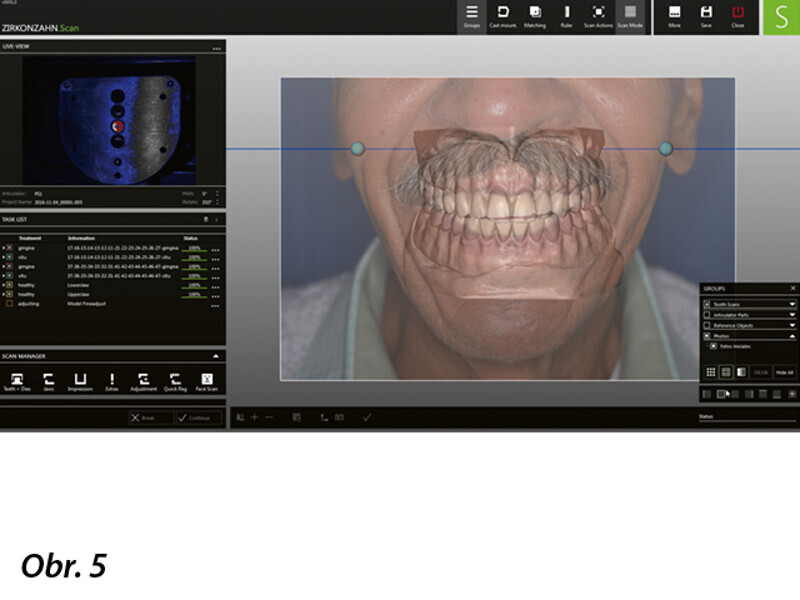Toggle the Articulator Parts group checkbox

click(x=707, y=314)
